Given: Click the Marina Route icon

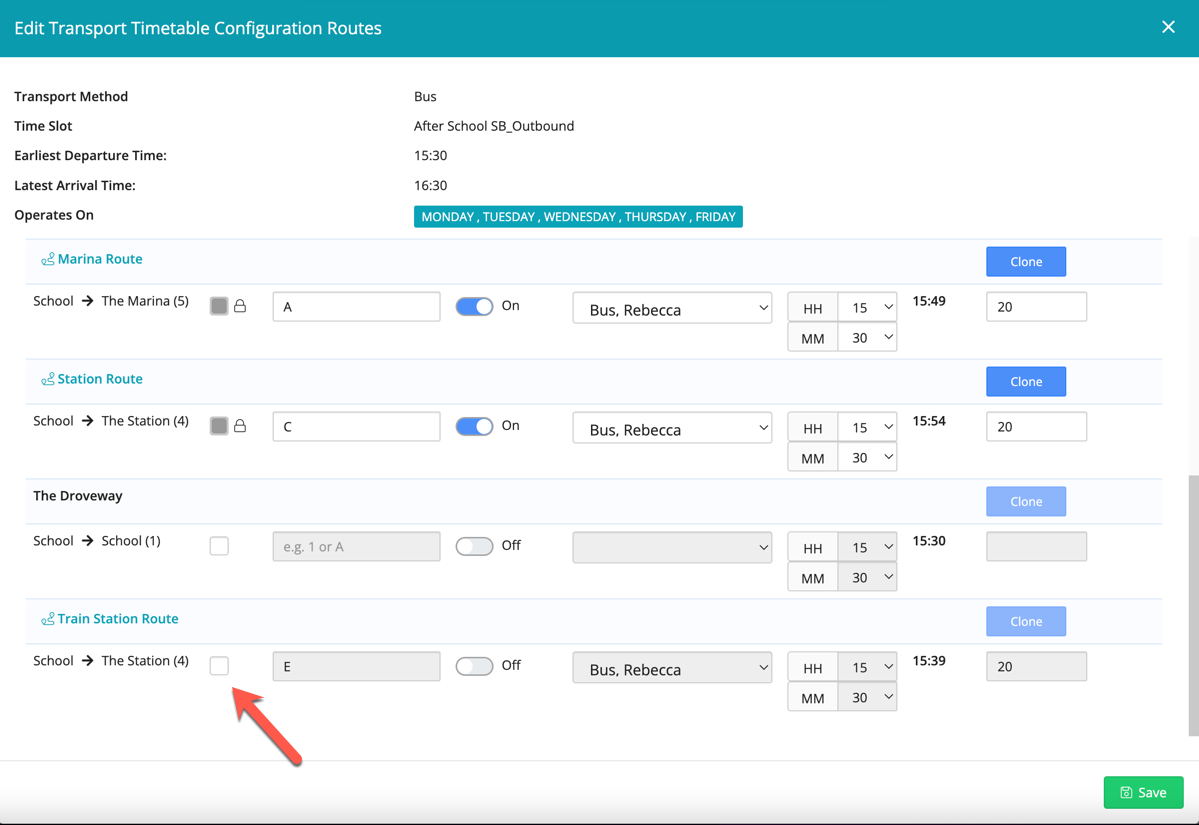Looking at the screenshot, I should pos(47,260).
